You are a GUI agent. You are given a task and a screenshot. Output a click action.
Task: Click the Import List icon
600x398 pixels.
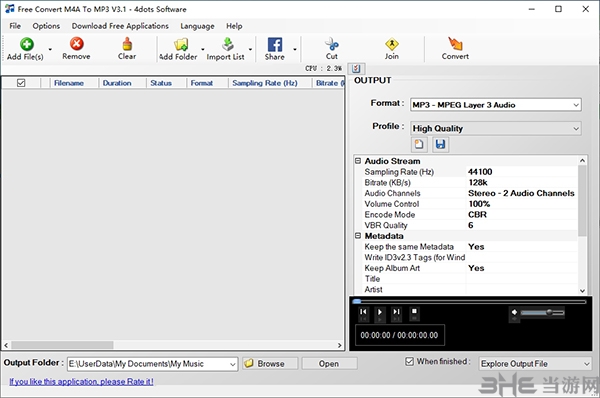[x=228, y=44]
